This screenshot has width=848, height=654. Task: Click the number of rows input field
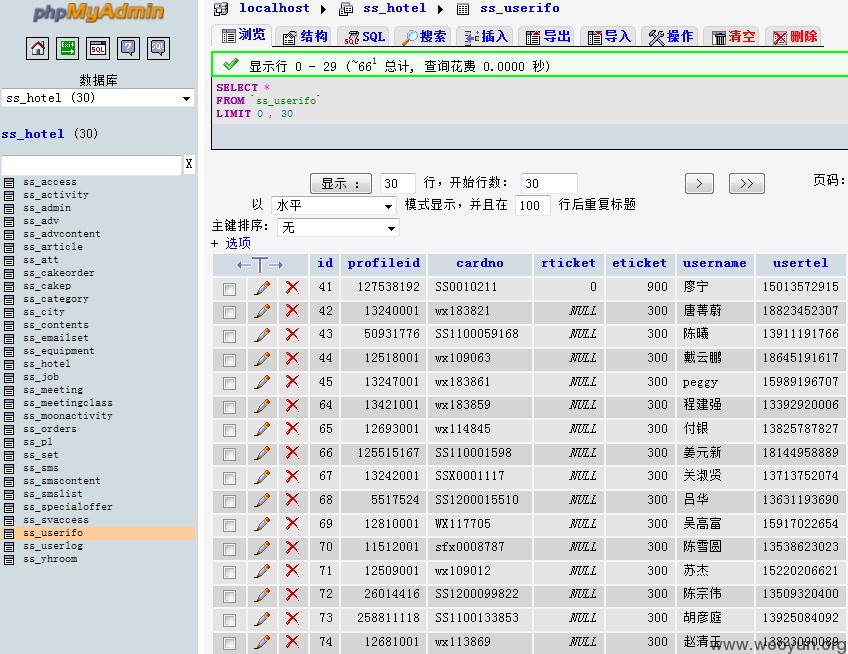coord(398,183)
